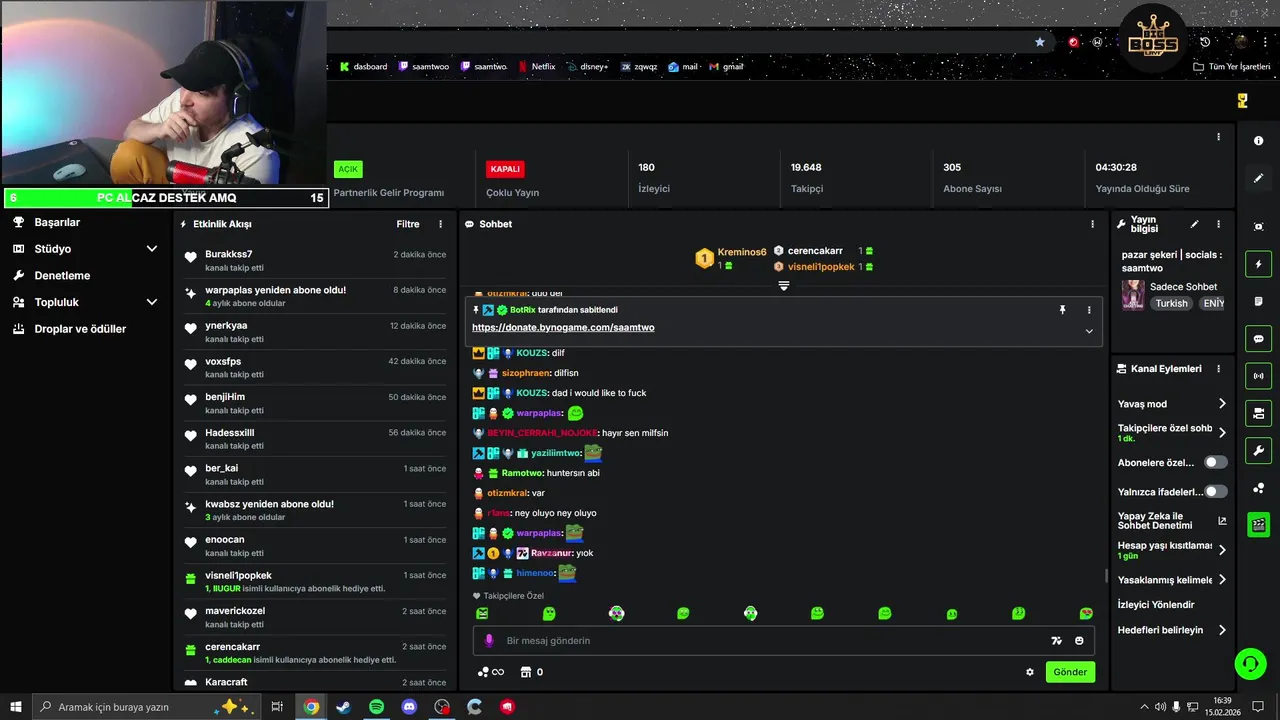Open the Netflix bookmark
The width and height of the screenshot is (1280, 720).
537,67
